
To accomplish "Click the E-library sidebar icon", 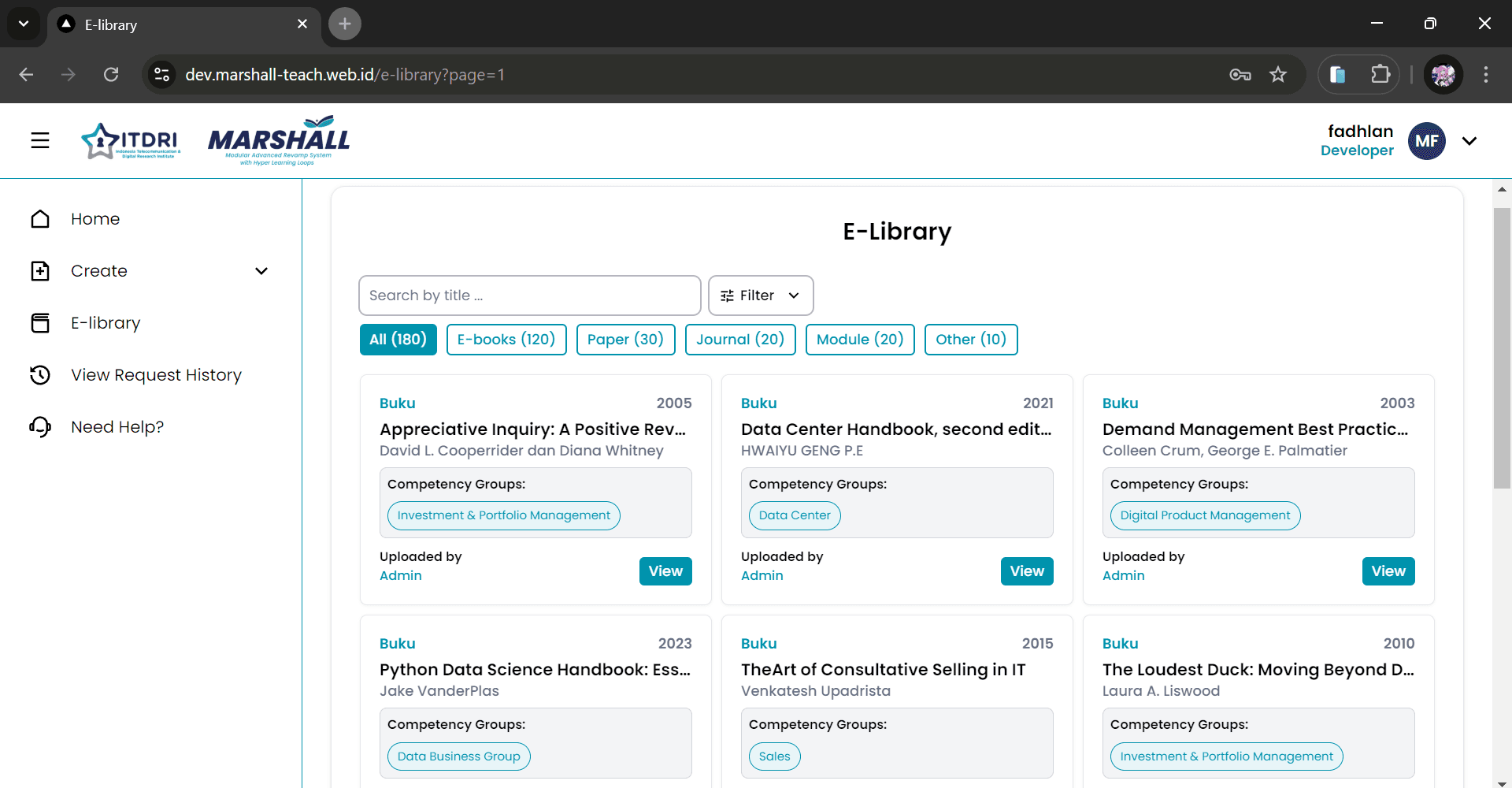I will click(x=40, y=323).
